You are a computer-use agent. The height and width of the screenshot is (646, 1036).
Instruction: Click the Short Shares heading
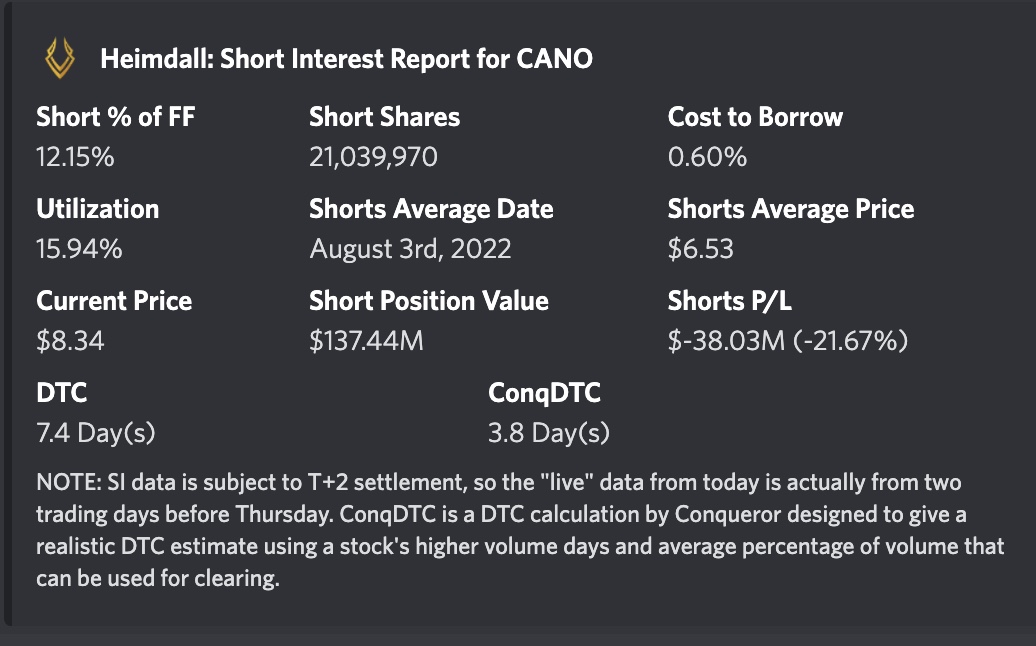coord(385,117)
